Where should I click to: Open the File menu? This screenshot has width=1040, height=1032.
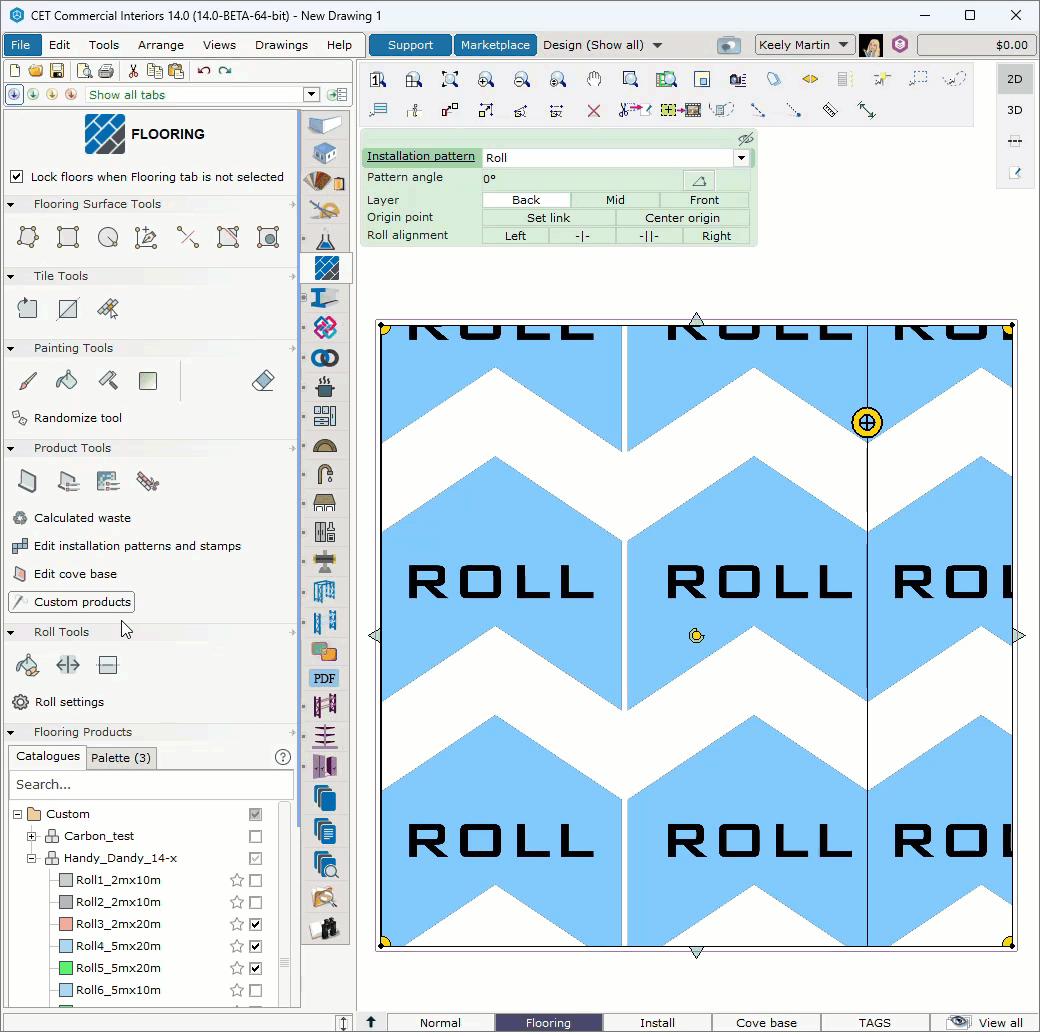tap(21, 45)
